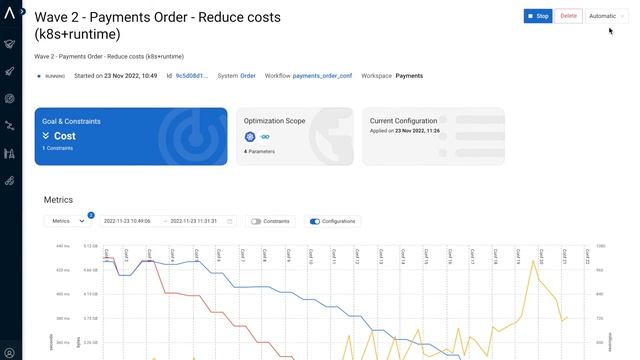Click the 440 ms axis label
Viewport: 640px width, 360px height.
(62, 246)
